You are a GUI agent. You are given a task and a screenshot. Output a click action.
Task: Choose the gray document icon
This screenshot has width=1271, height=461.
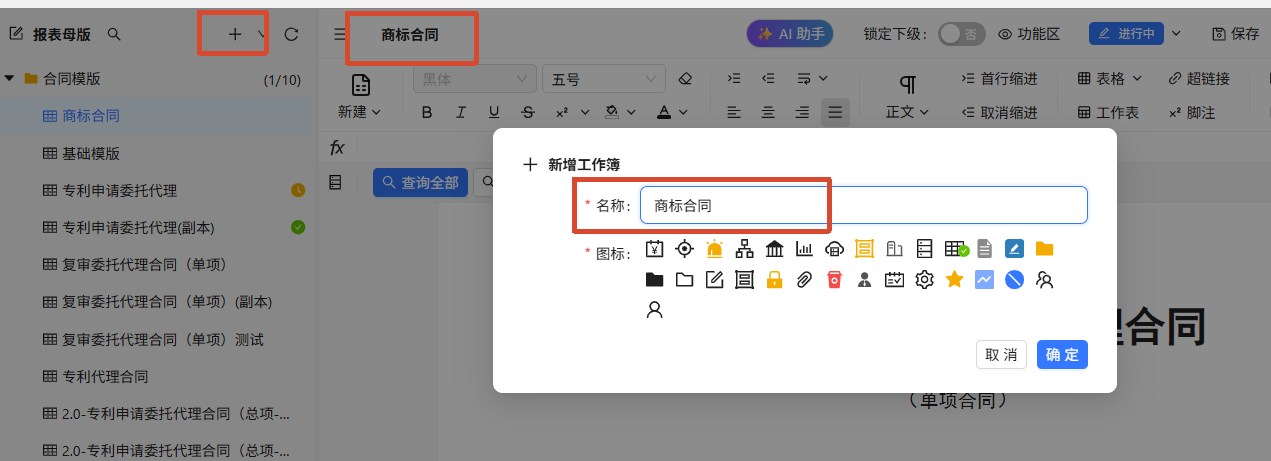pos(985,249)
